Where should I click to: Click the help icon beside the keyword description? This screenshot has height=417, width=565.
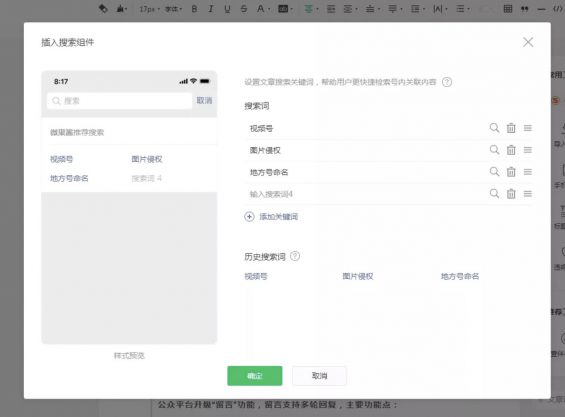coord(447,82)
